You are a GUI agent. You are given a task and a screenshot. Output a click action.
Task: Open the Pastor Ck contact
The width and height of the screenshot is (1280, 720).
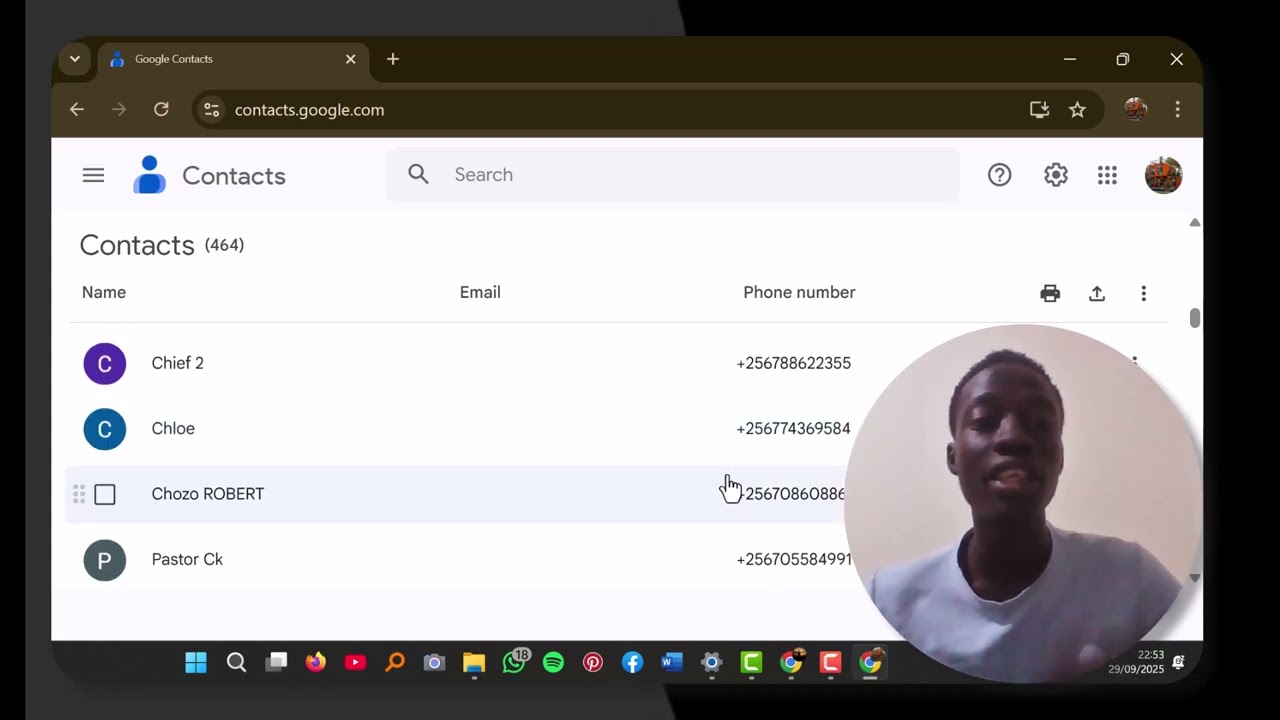coord(187,559)
